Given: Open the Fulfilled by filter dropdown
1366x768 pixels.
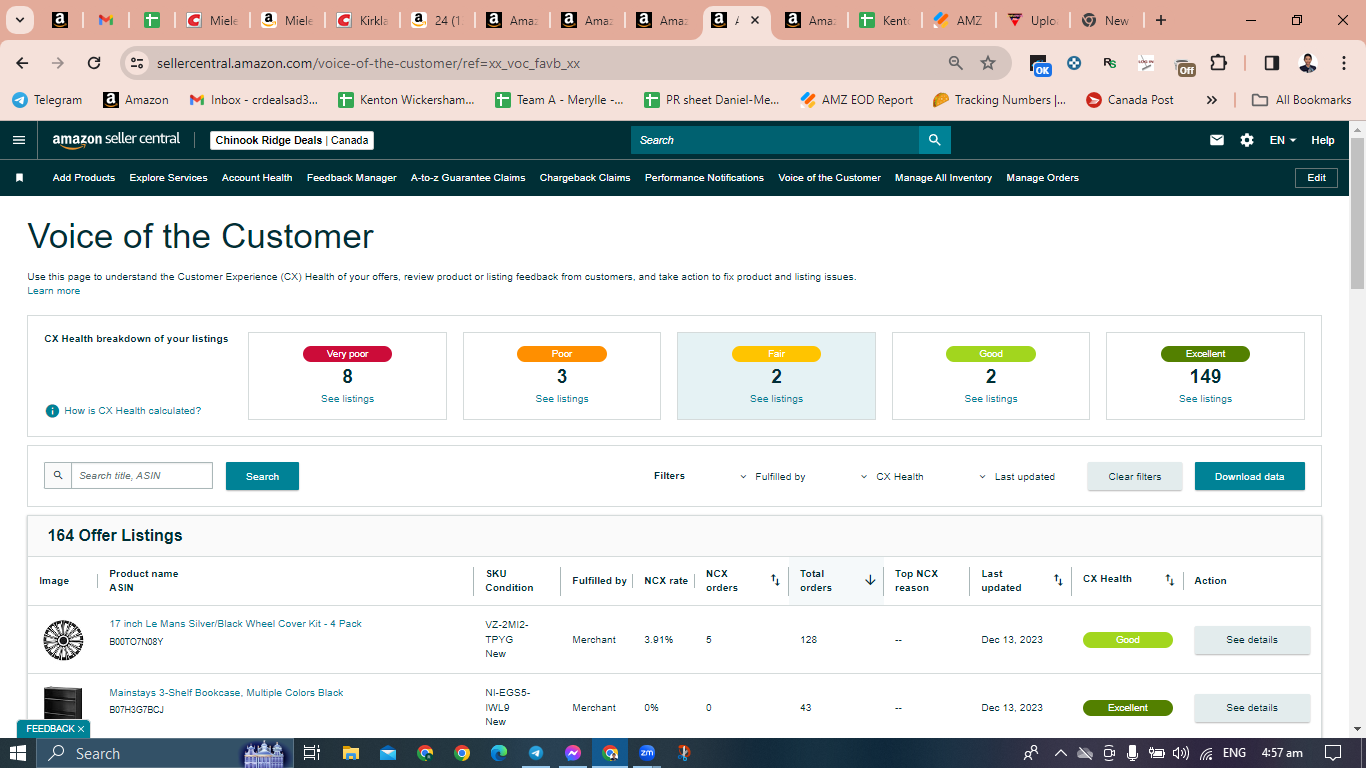Looking at the screenshot, I should coord(772,477).
